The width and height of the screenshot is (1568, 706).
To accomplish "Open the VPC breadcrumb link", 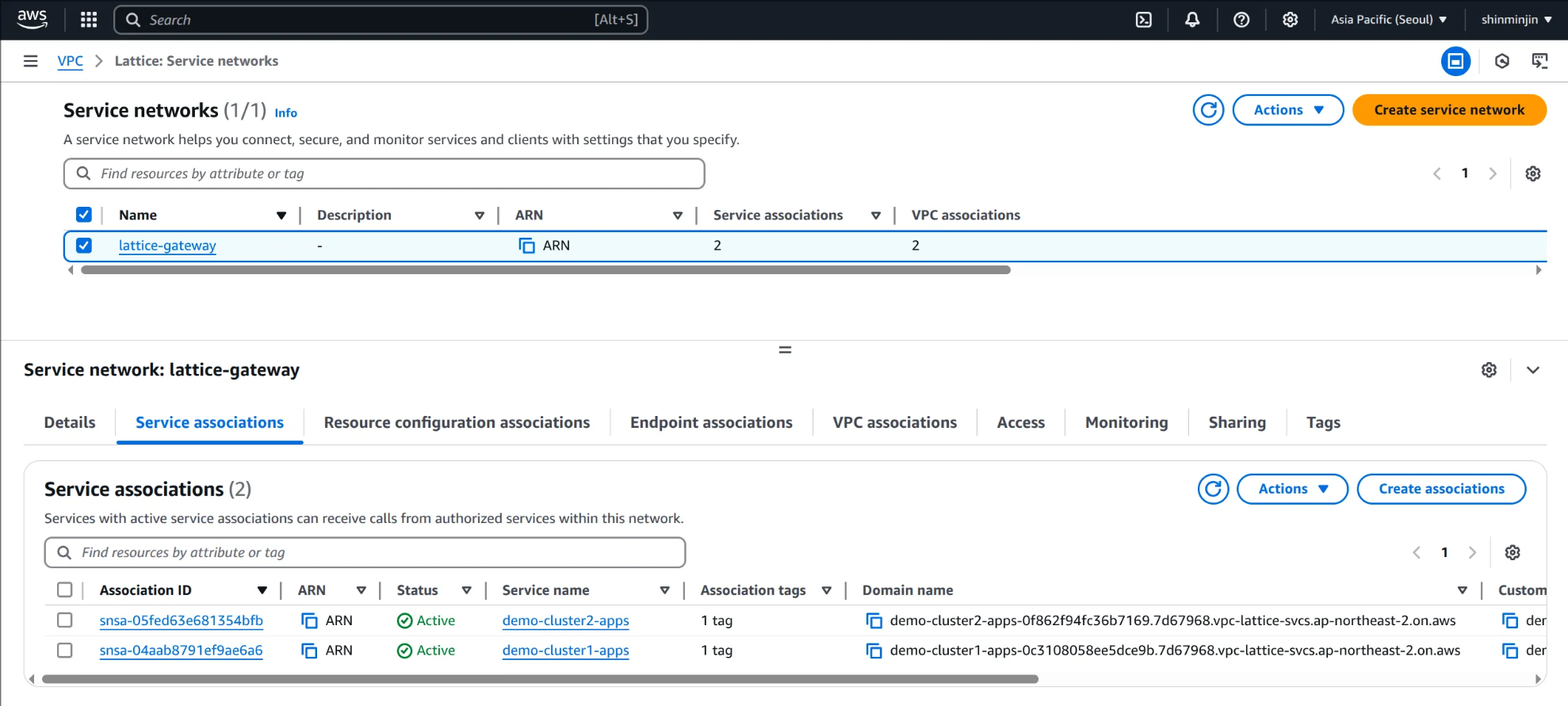I will 70,61.
